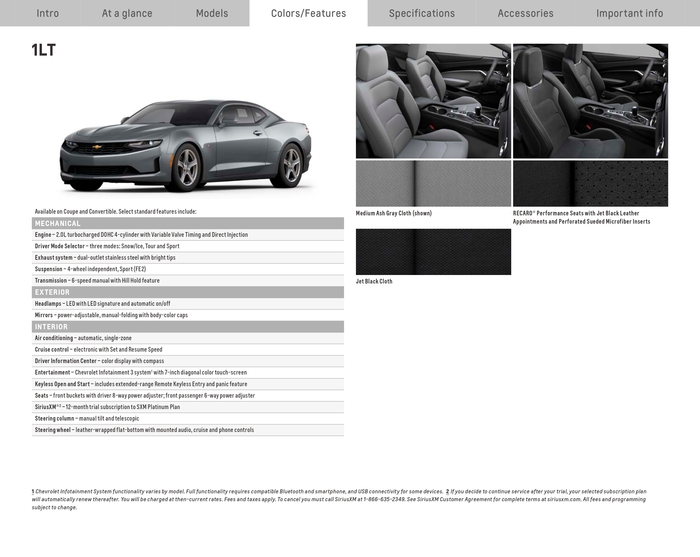Image resolution: width=700 pixels, height=557 pixels.
Task: Click the Engine specification row
Action: pyautogui.click(x=188, y=234)
